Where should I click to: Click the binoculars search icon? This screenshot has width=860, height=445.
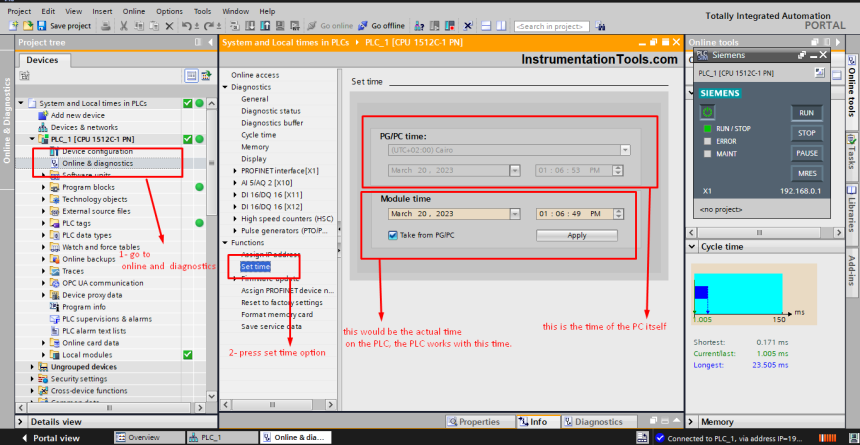601,26
